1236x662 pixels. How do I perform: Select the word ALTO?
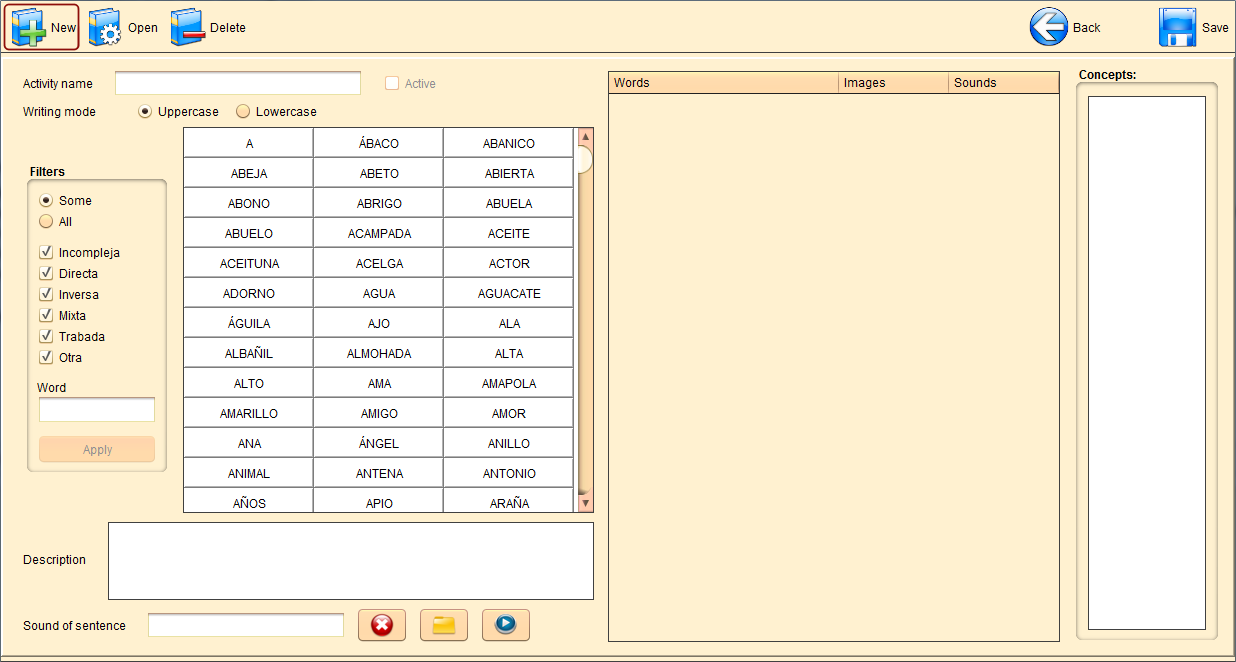(248, 383)
